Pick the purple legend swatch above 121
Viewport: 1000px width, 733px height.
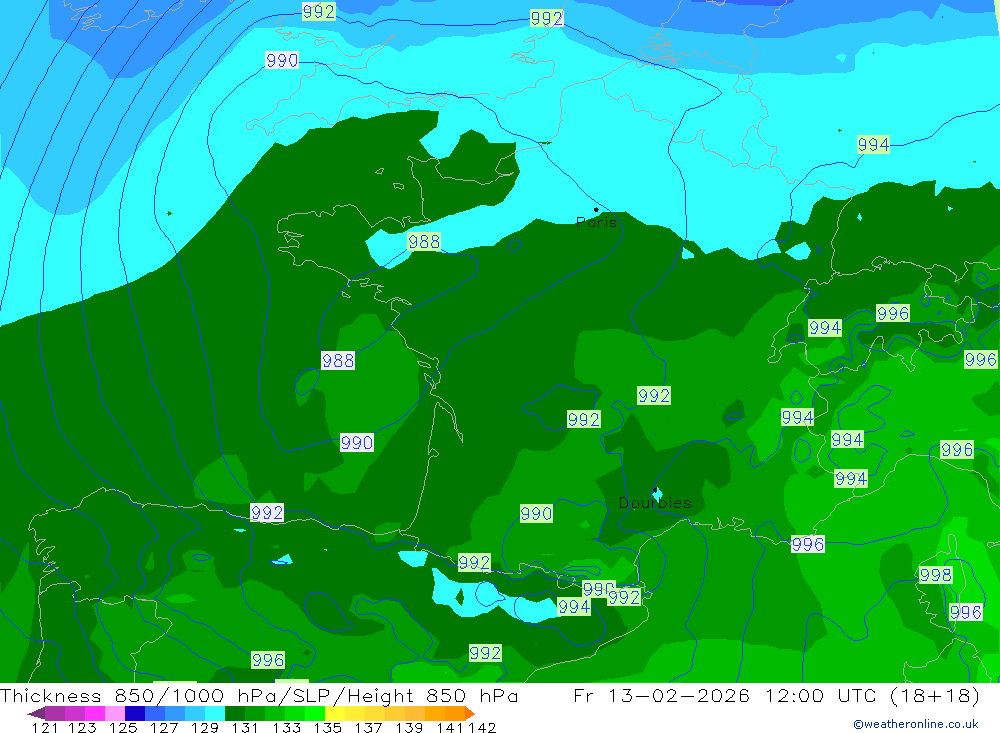(x=55, y=713)
